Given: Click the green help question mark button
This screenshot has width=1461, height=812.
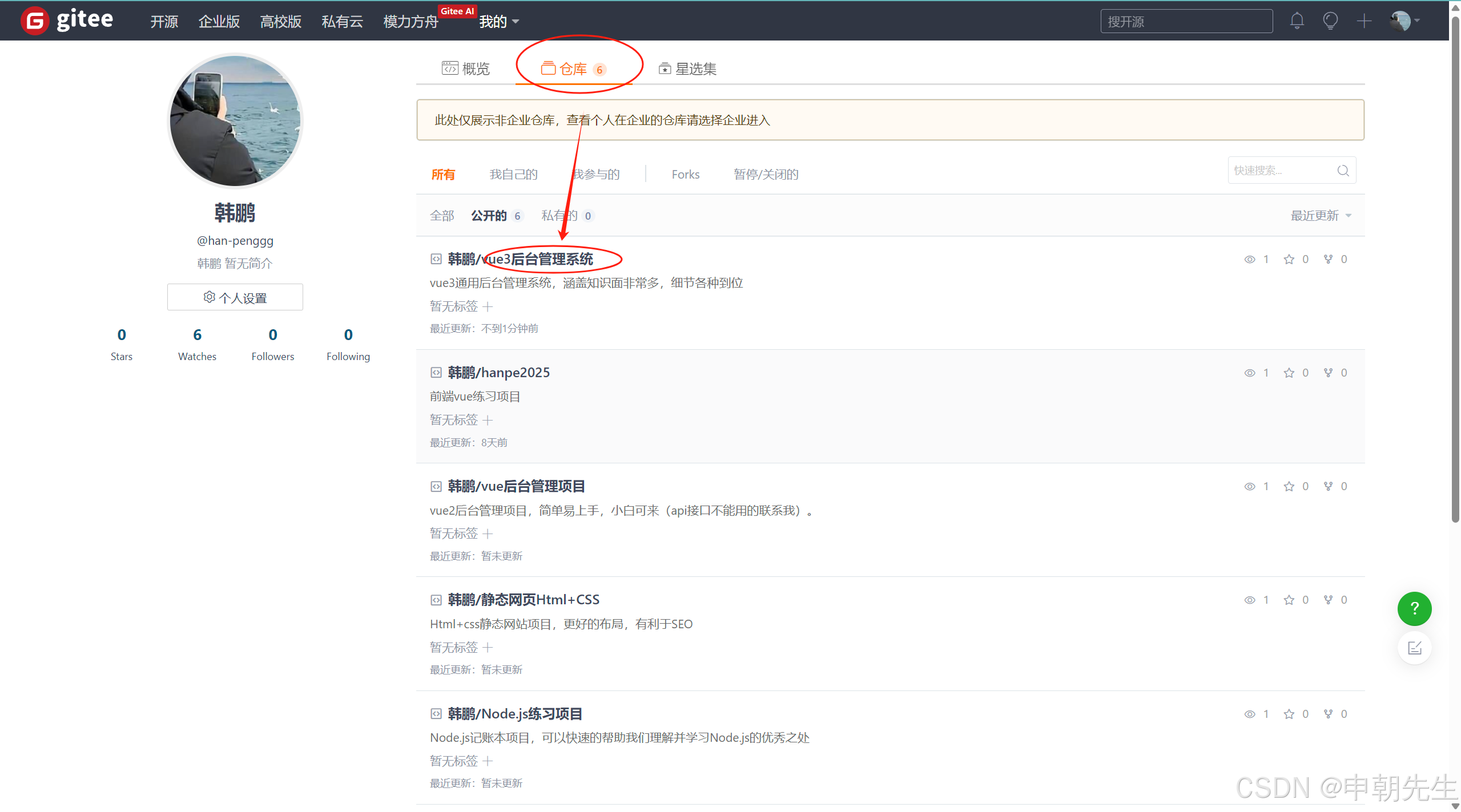Looking at the screenshot, I should pos(1414,608).
